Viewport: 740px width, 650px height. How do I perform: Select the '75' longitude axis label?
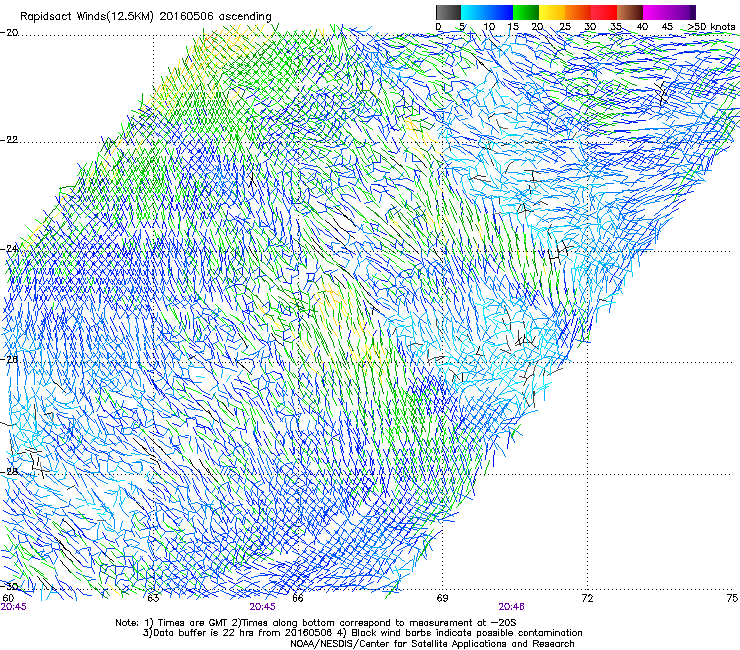click(x=732, y=598)
